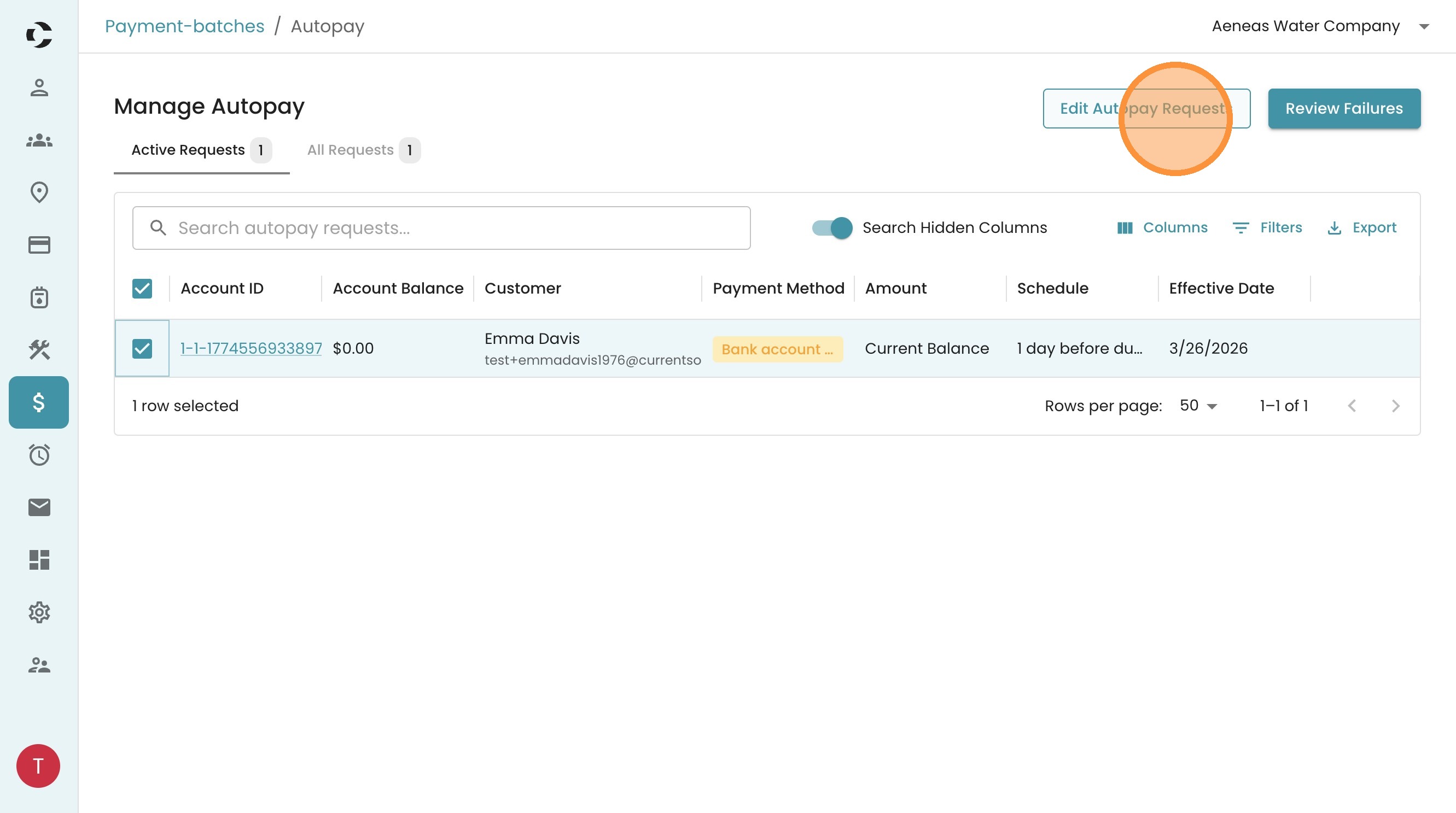
Task: Open the mail envelope icon in sidebar
Action: pos(39,507)
